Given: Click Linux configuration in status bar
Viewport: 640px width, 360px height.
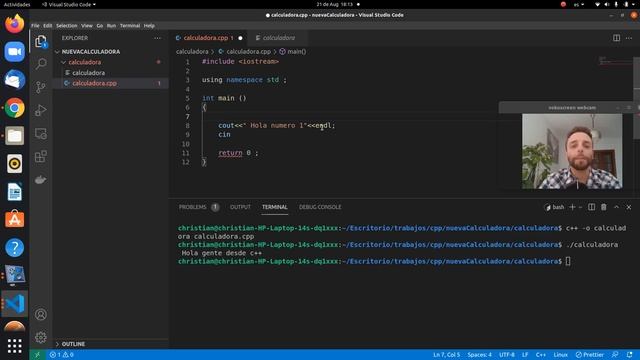Looking at the screenshot, I should pos(560,355).
